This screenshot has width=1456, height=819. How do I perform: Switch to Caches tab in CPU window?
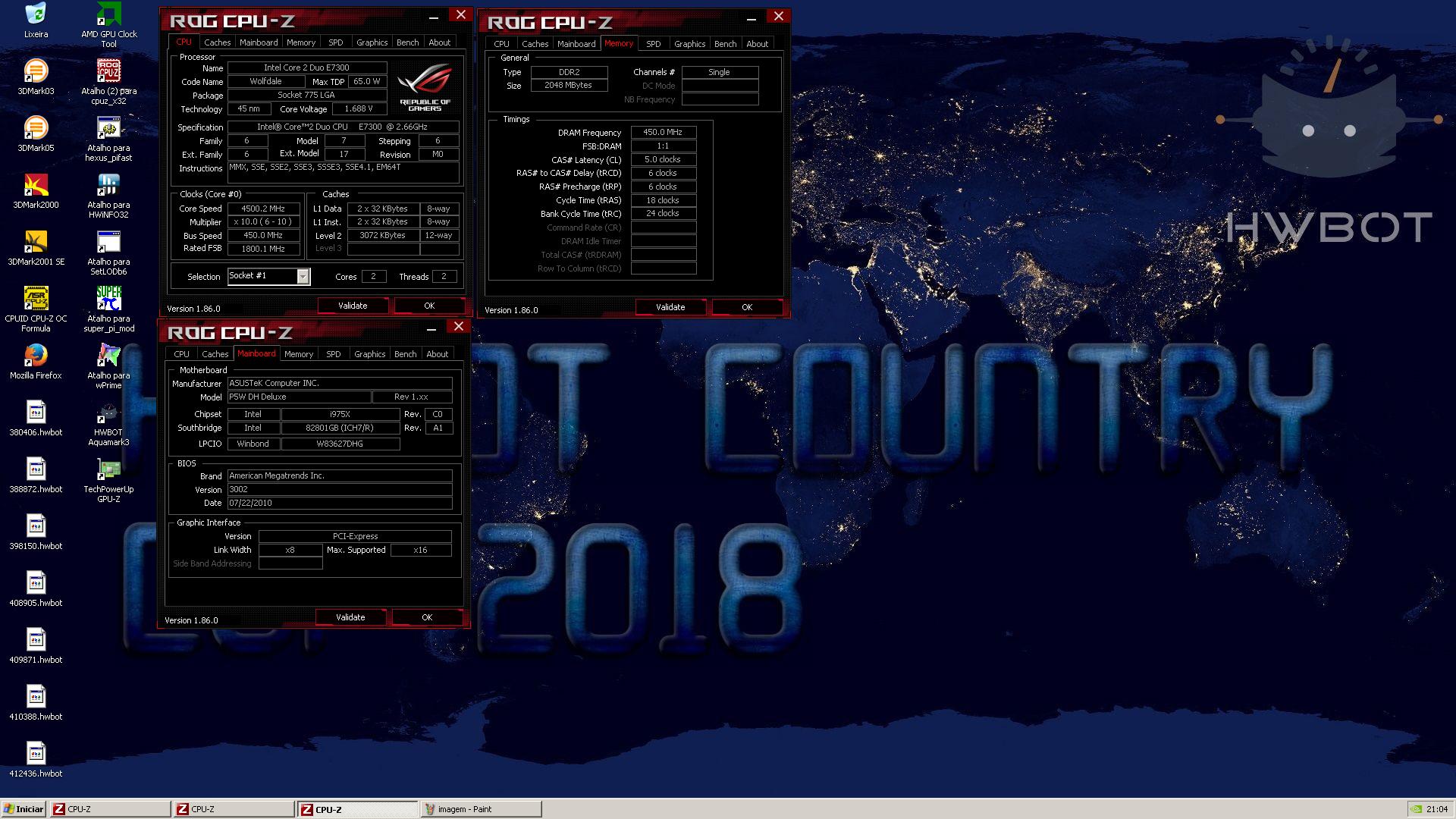(217, 42)
